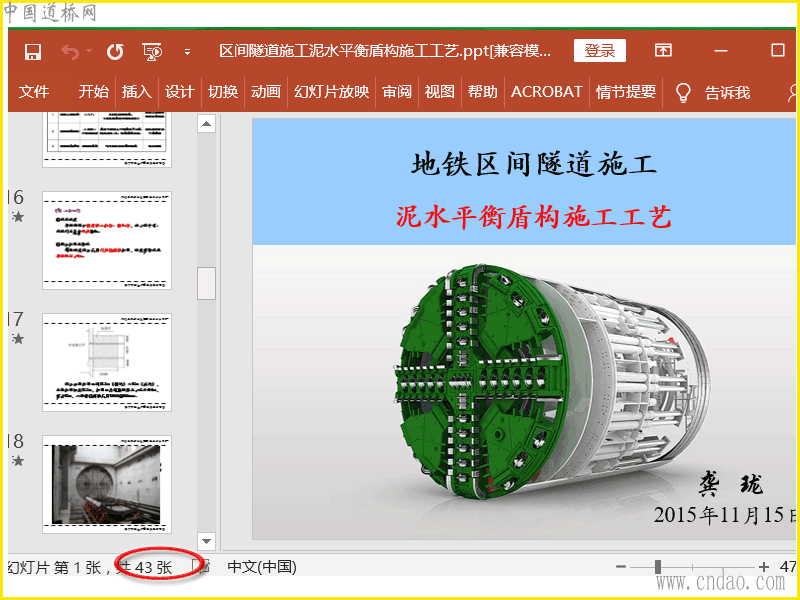This screenshot has height=600, width=800.
Task: Click slide count status 幻灯片 第 1 张
Action: 55,567
